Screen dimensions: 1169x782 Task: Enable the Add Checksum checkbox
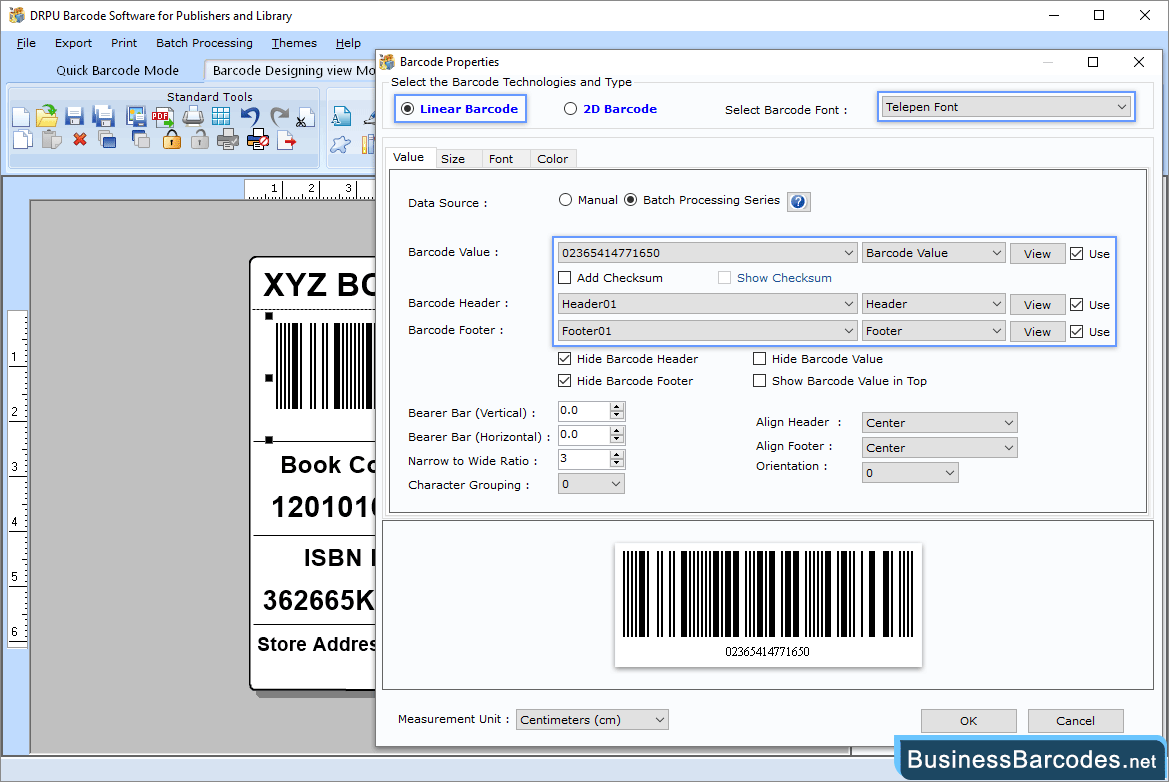coord(564,277)
